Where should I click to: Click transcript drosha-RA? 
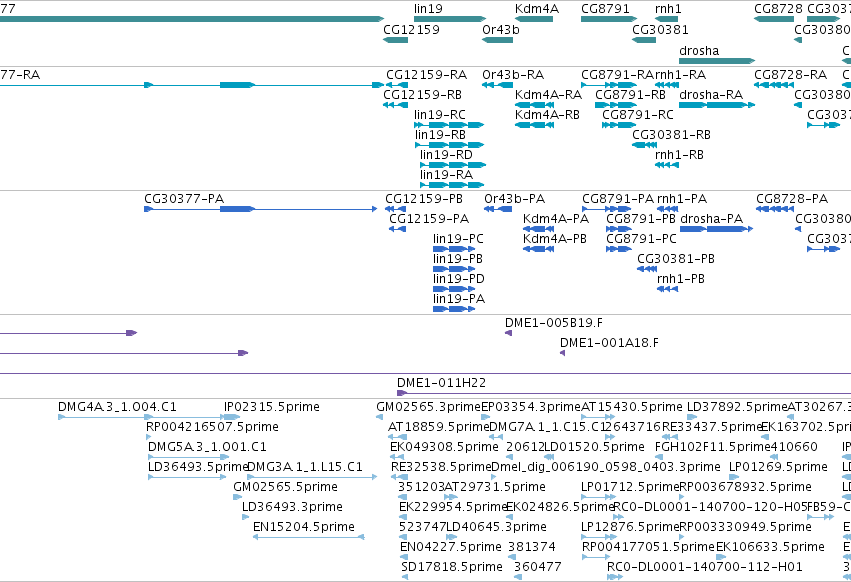click(717, 105)
